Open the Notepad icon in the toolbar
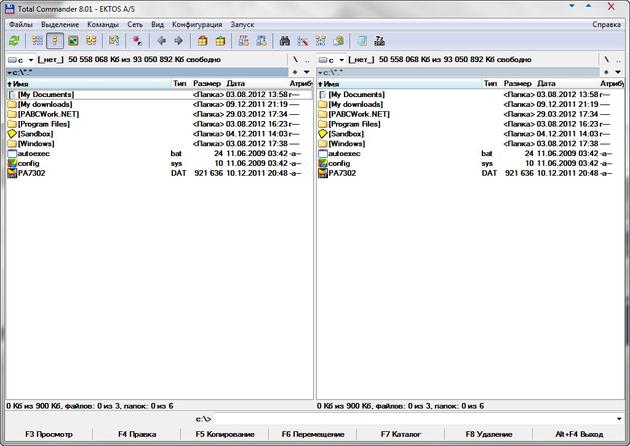This screenshot has height=446, width=630. (361, 41)
